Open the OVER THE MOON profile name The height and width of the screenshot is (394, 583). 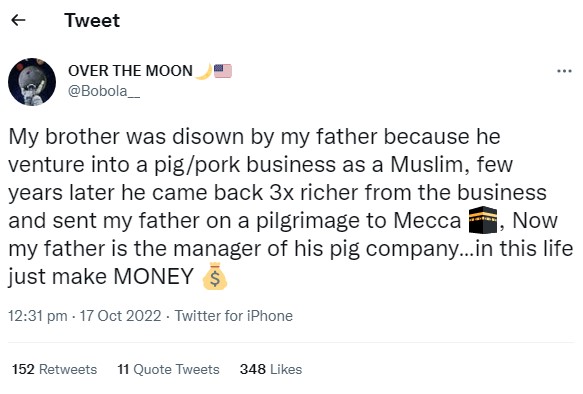(130, 71)
